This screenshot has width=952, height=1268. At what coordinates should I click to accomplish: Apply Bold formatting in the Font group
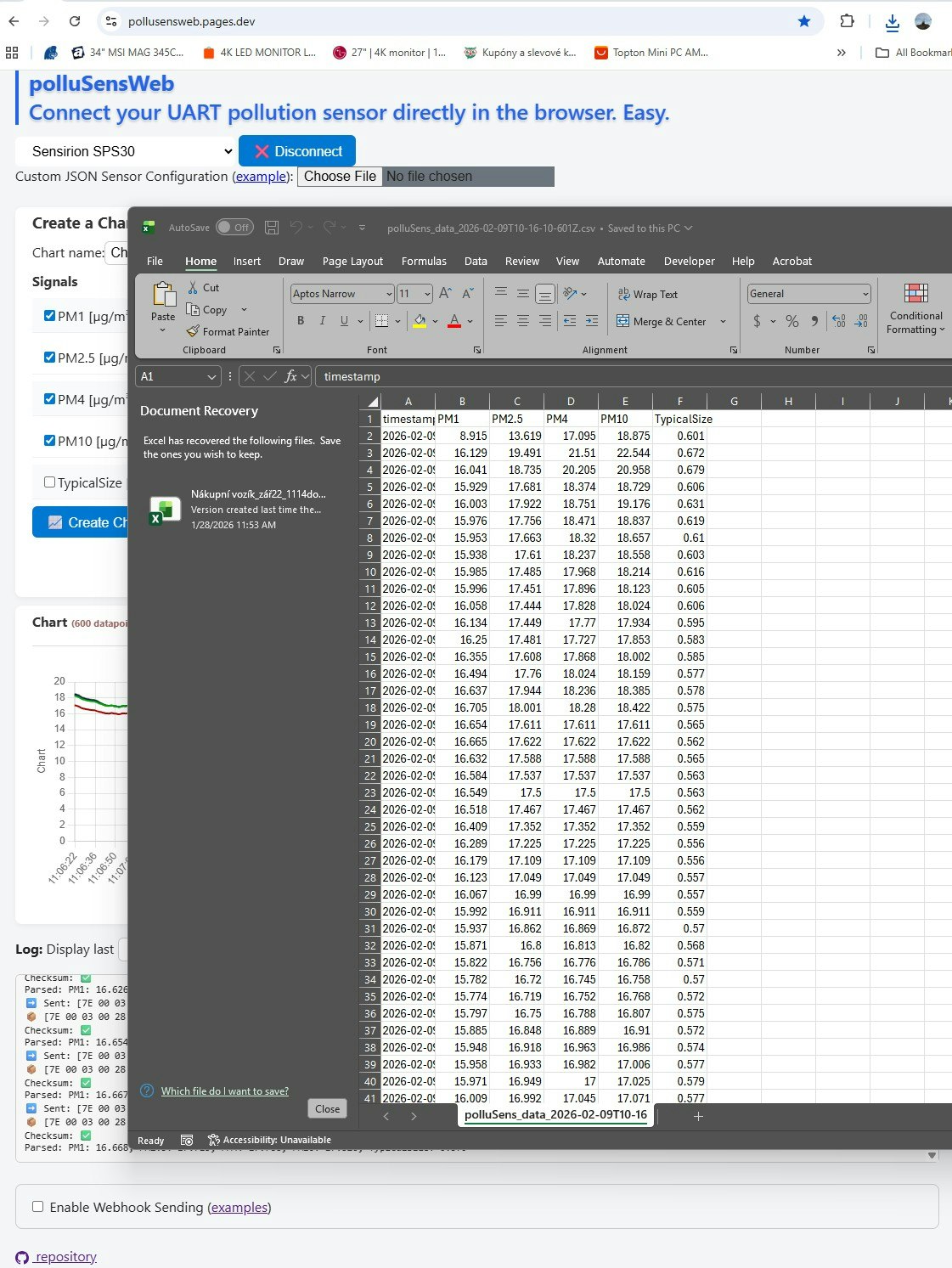coord(301,321)
